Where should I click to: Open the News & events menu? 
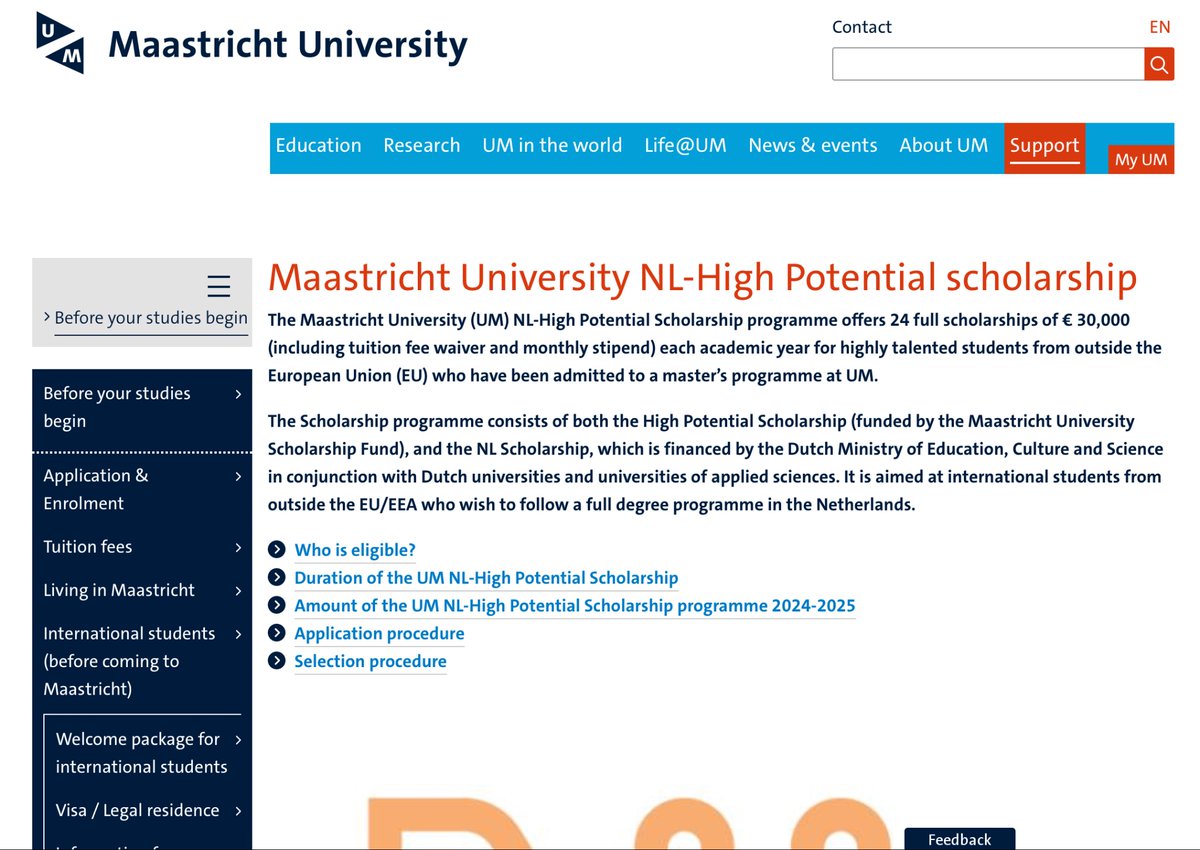(813, 146)
